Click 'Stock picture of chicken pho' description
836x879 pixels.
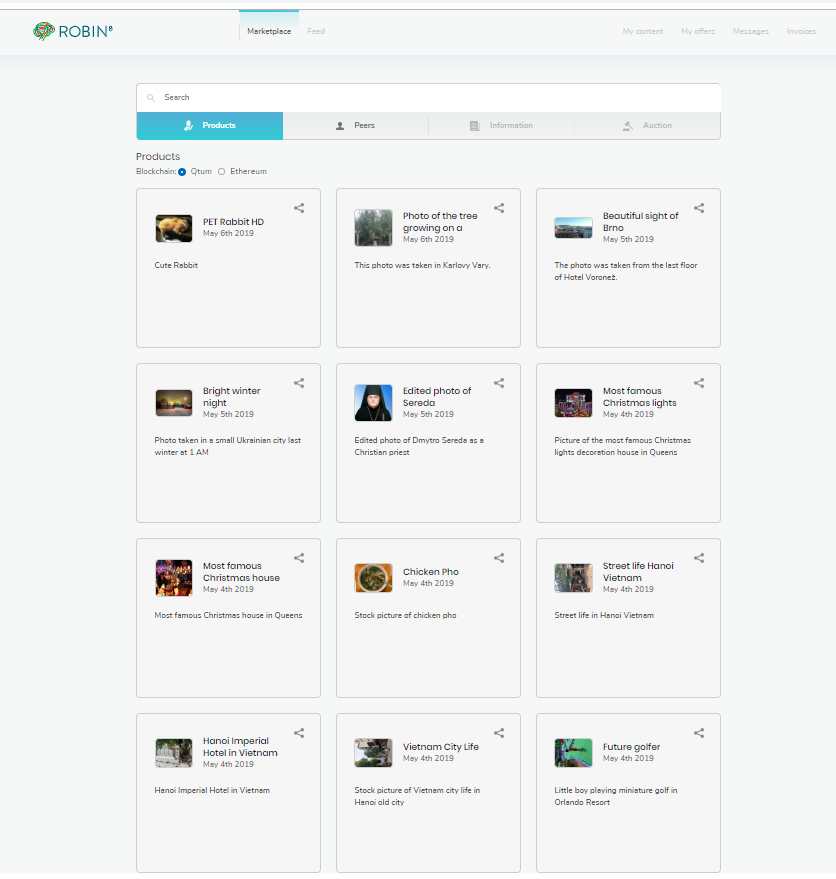tap(405, 615)
